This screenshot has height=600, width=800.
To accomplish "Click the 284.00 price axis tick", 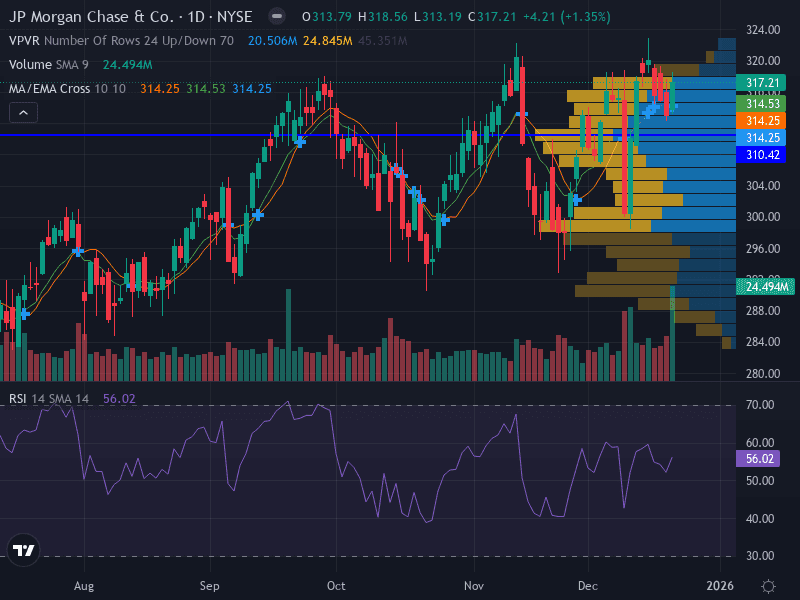I will click(763, 342).
